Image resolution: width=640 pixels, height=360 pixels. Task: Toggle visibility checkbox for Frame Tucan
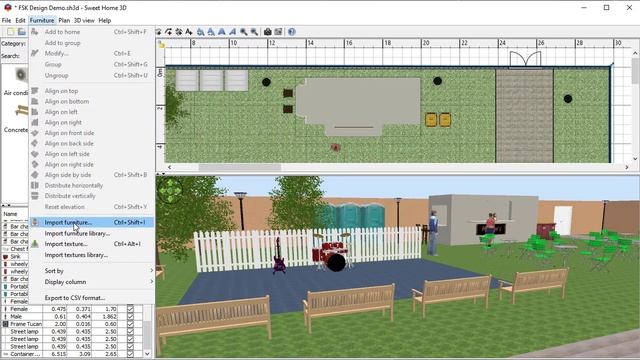coord(130,324)
